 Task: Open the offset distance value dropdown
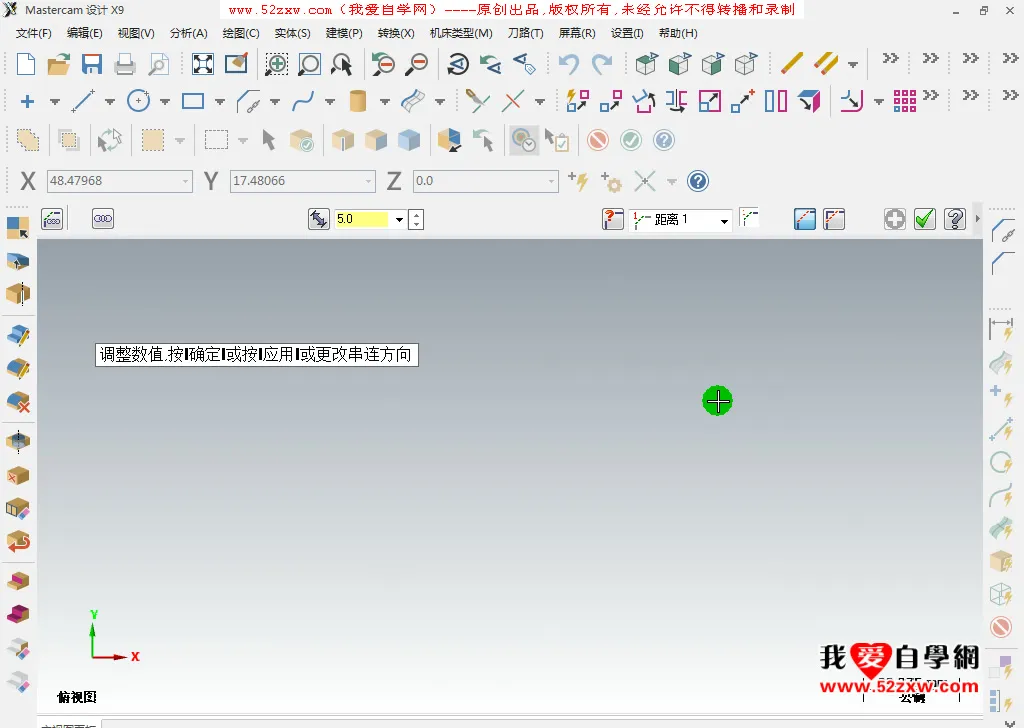399,220
